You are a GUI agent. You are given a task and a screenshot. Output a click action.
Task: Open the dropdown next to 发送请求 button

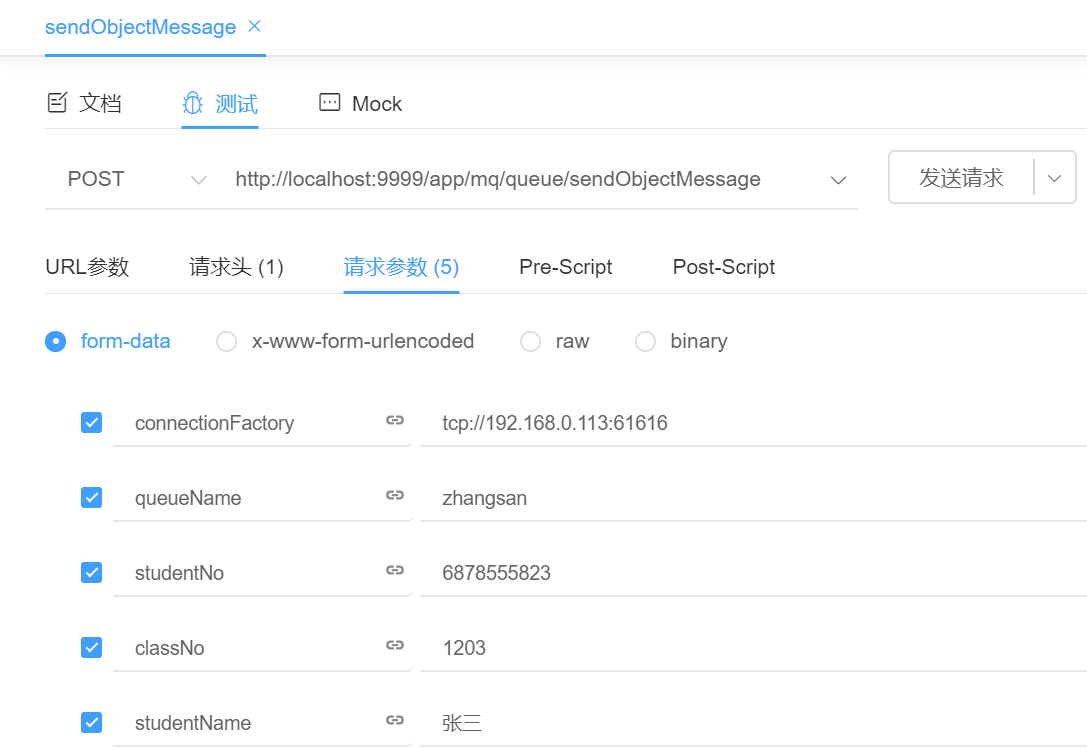(x=1055, y=177)
